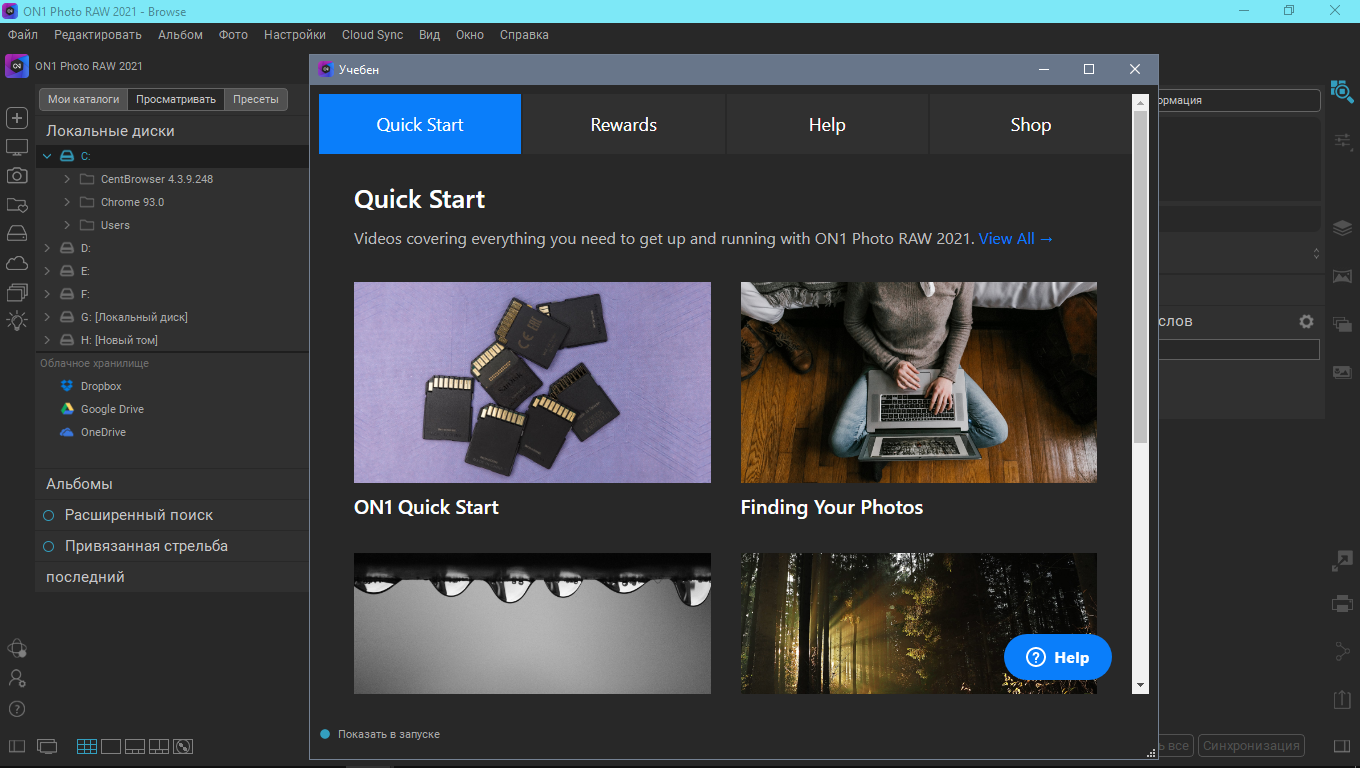
Task: Open the 'ON1 Quick Start' video thumbnail
Action: click(x=532, y=382)
